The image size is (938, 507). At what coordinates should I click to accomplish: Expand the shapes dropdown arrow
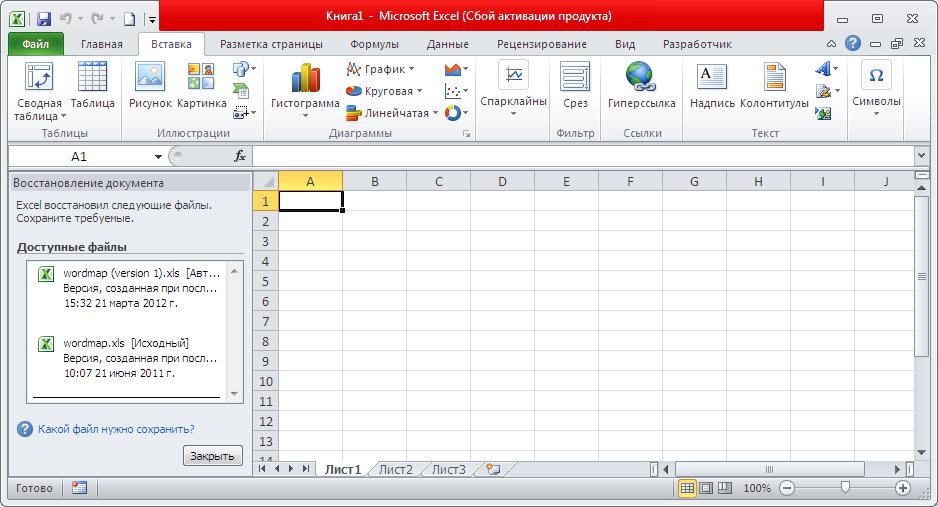point(254,69)
